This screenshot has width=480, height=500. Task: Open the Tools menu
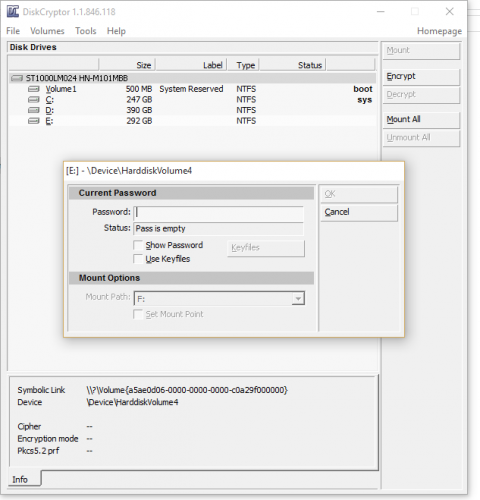86,31
